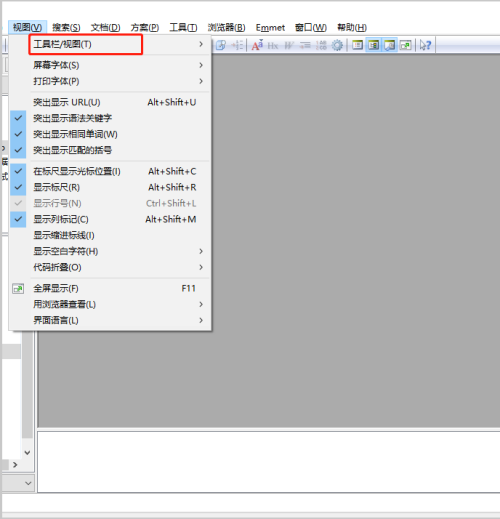This screenshot has height=519, width=500.
Task: Enable 突出显示 URL(U) option
Action: (110, 102)
